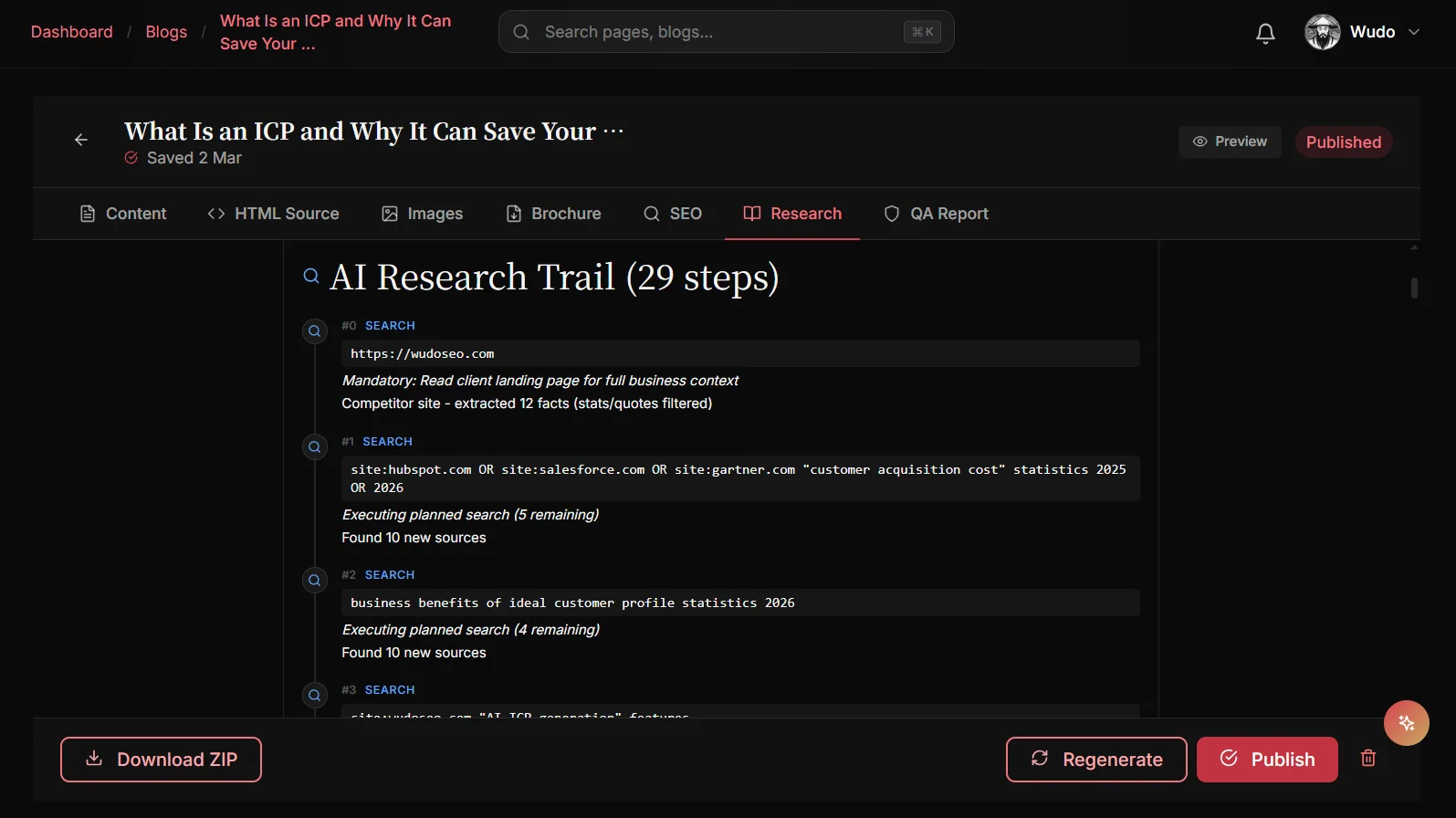Click the Wudo profile avatar
This screenshot has height=818, width=1456.
click(1322, 32)
